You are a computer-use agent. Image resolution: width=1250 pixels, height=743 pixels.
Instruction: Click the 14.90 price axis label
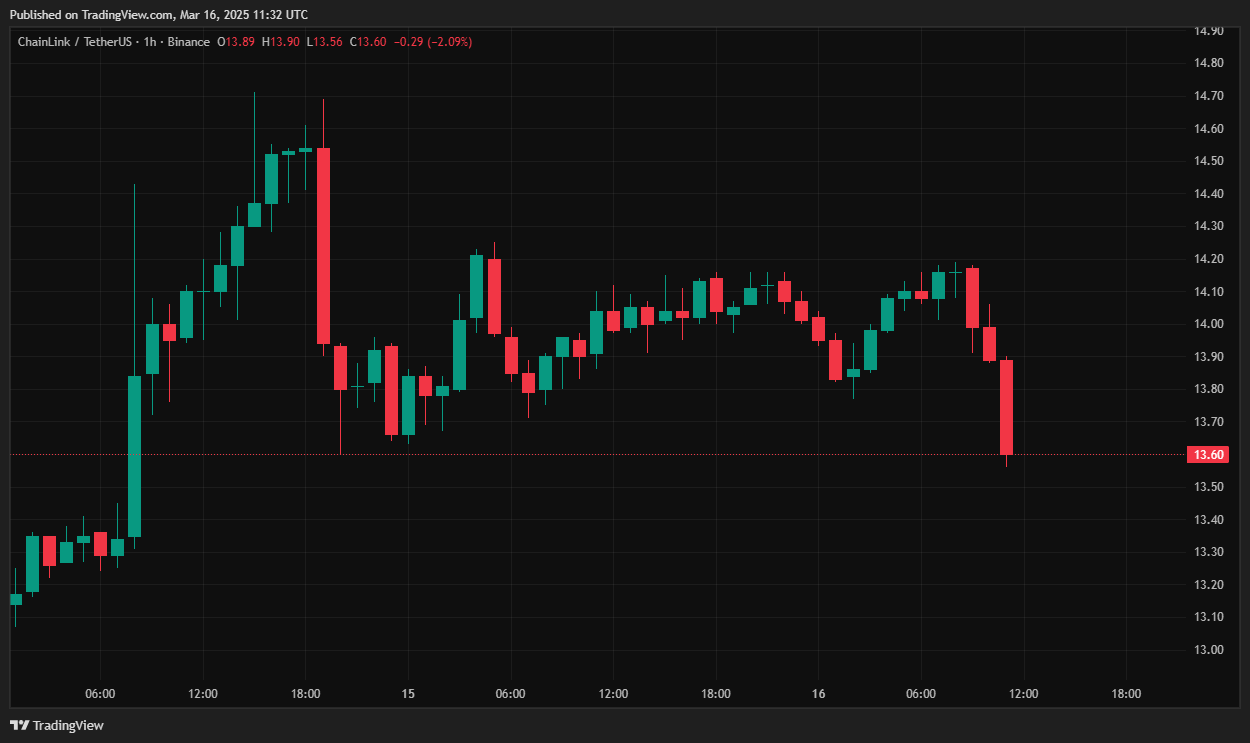pyautogui.click(x=1209, y=31)
